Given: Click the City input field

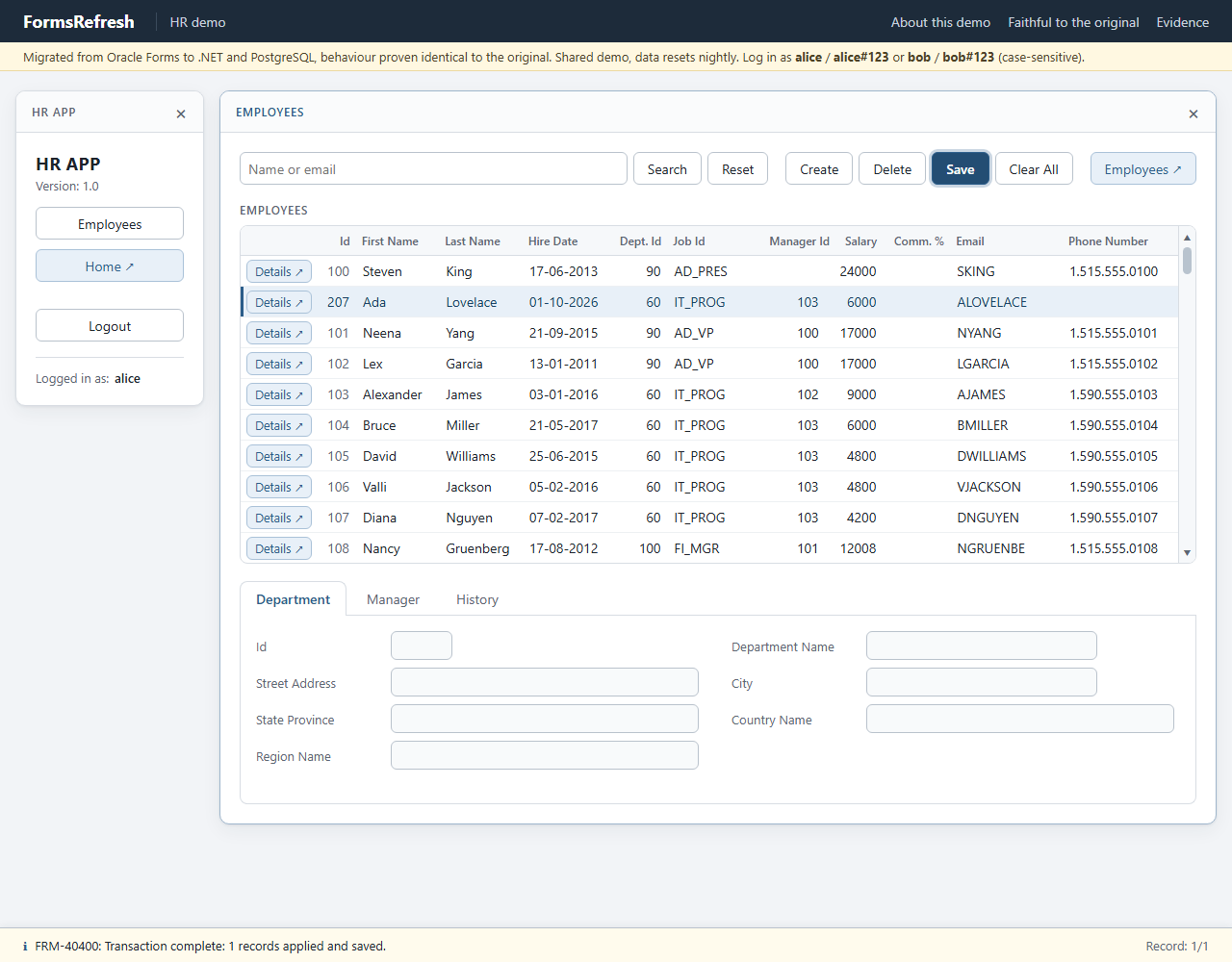Looking at the screenshot, I should tap(982, 682).
